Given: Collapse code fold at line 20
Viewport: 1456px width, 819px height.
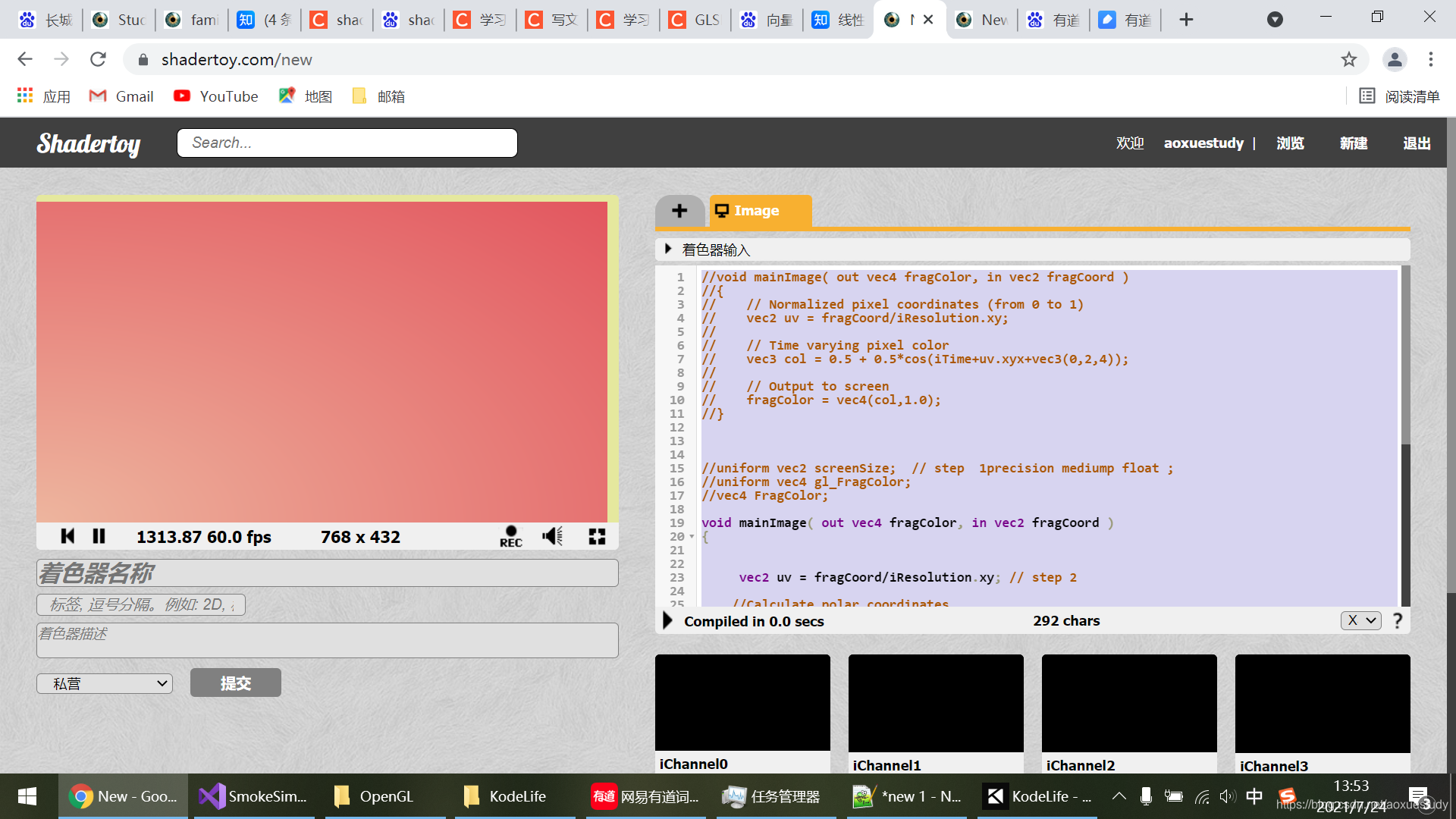Looking at the screenshot, I should coord(692,537).
